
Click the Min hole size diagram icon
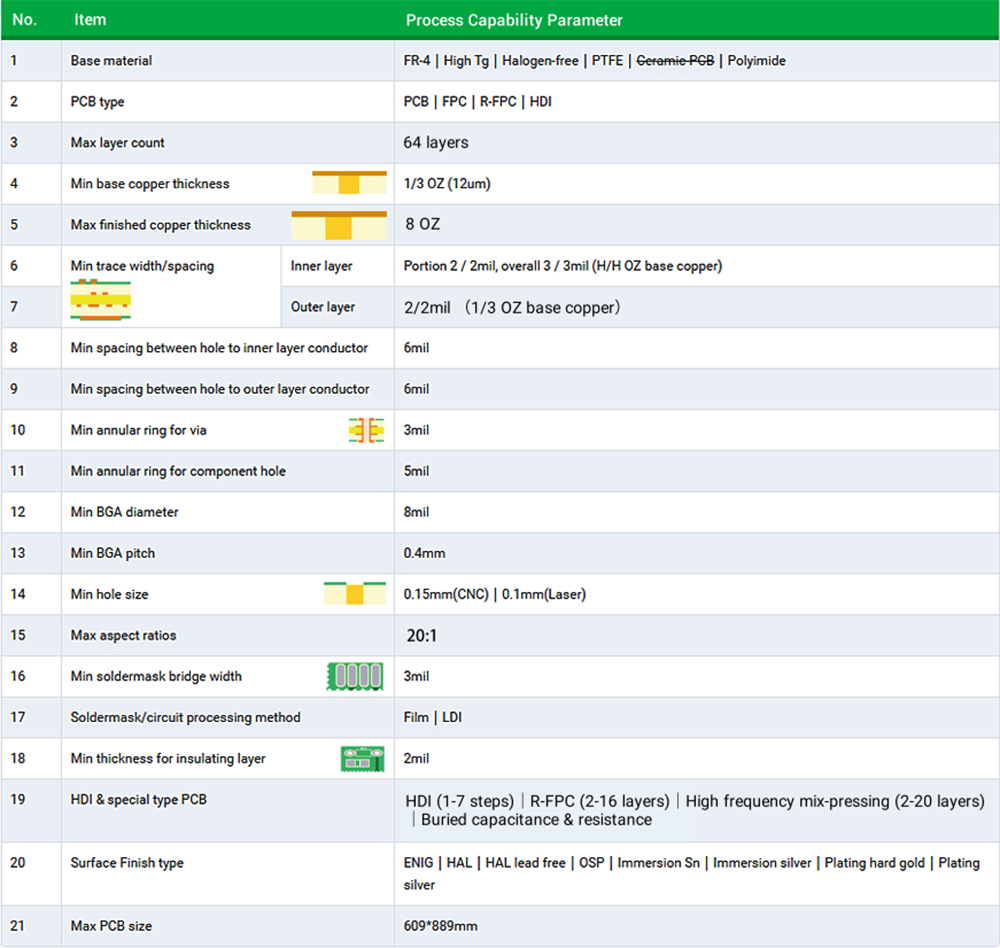pos(355,593)
